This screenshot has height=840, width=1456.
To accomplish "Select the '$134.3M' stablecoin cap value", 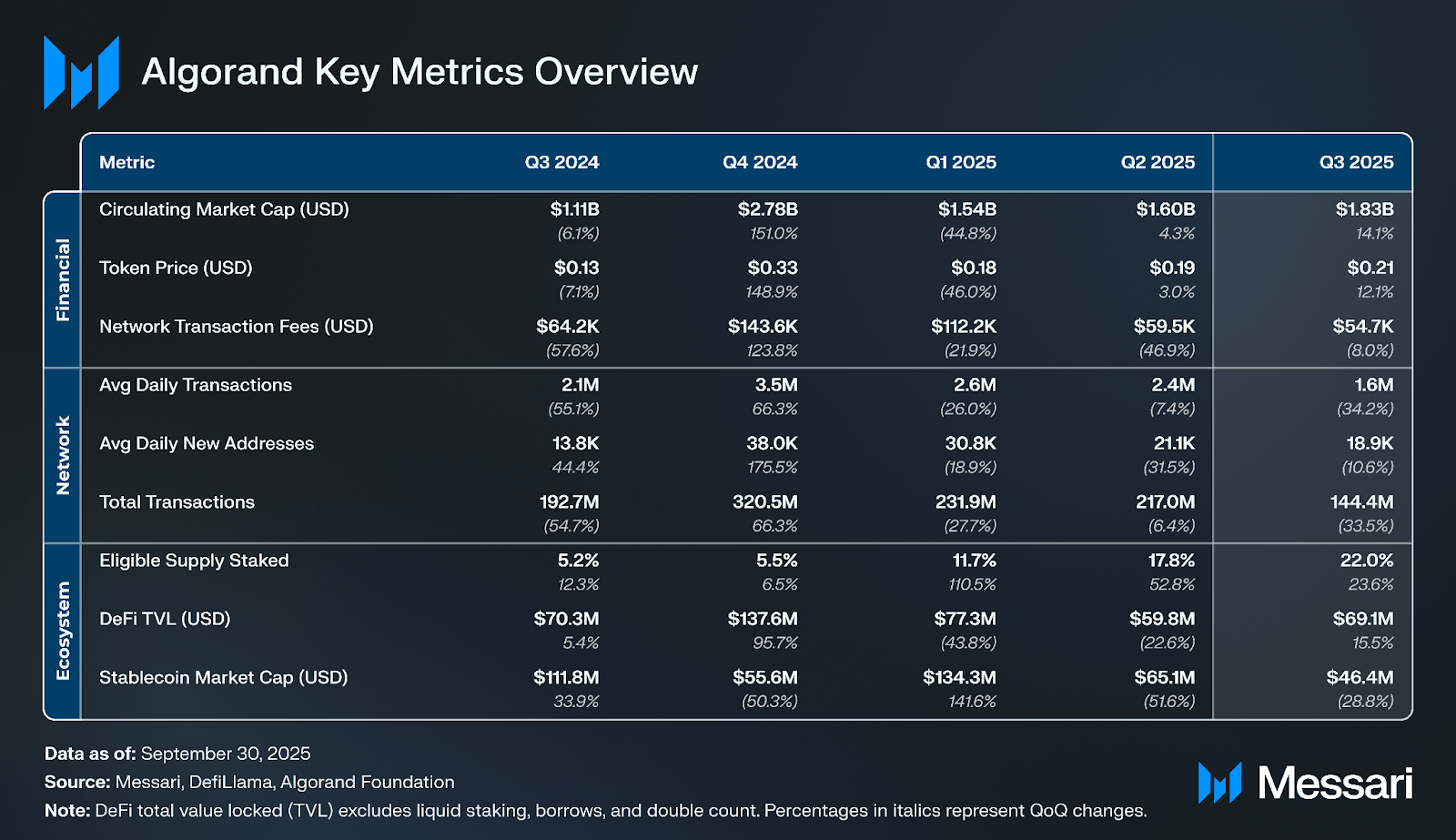I will point(959,677).
